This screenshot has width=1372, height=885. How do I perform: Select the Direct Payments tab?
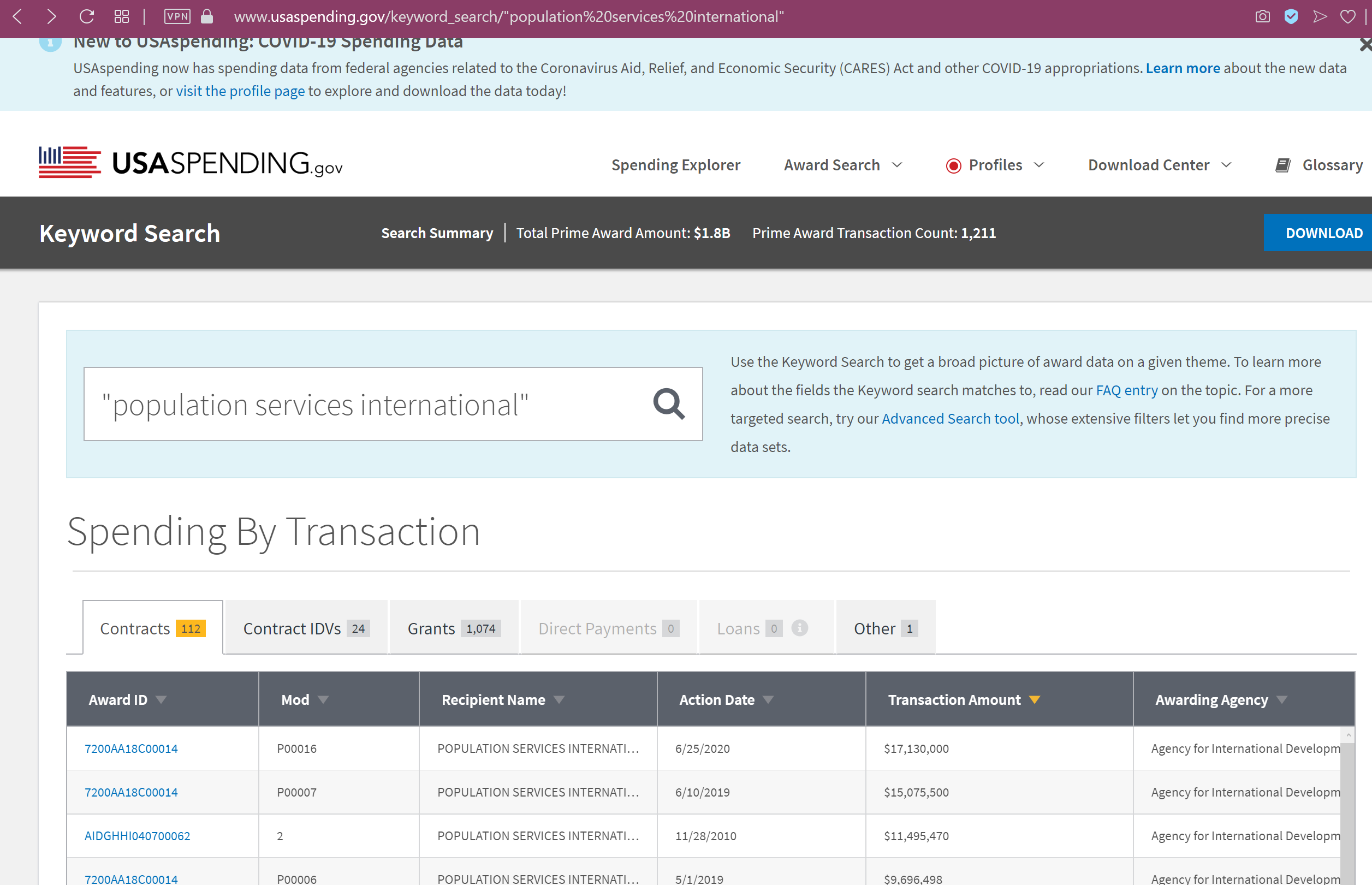(608, 628)
